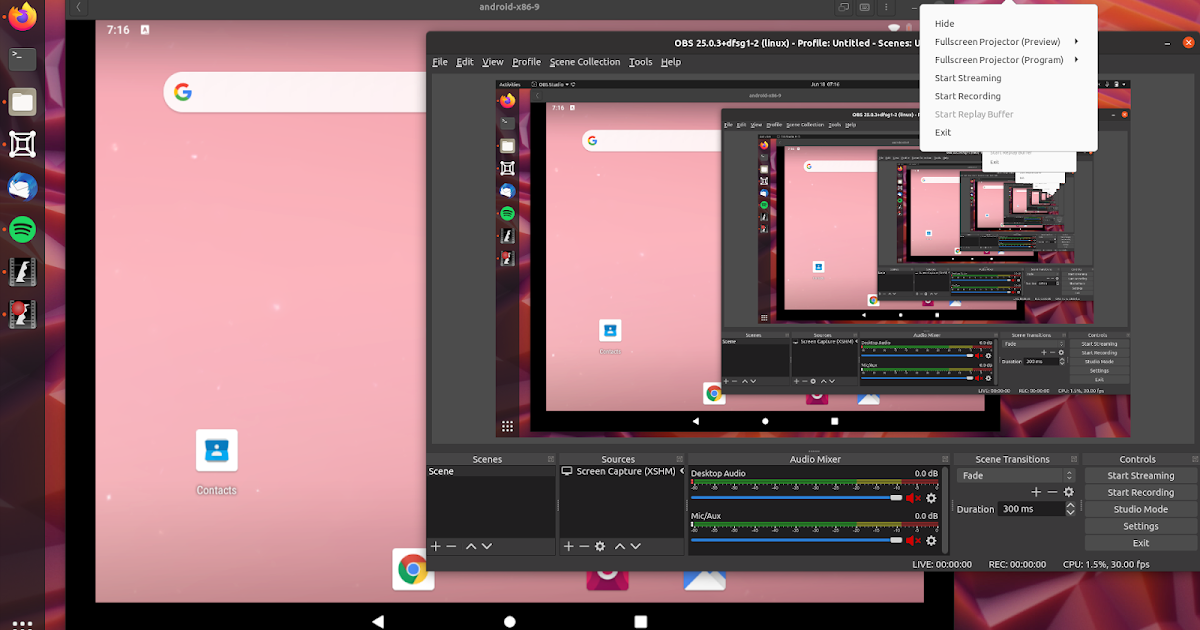The width and height of the screenshot is (1200, 630).
Task: Open Desktop Audio settings gear in Audio Mixer
Action: (x=930, y=497)
